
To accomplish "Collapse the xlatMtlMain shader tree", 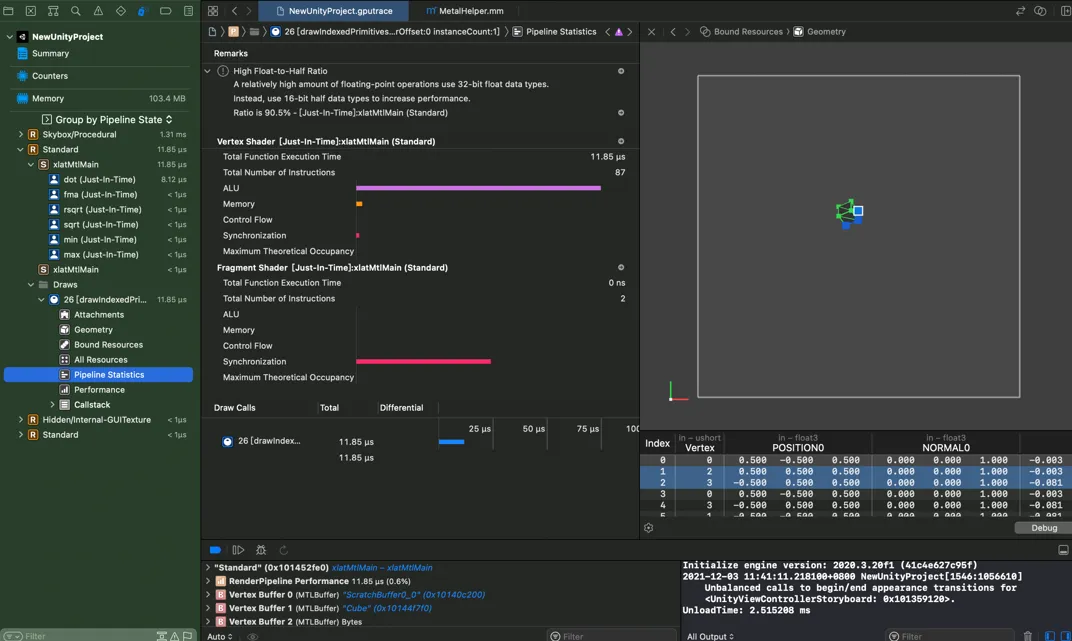I will point(31,165).
